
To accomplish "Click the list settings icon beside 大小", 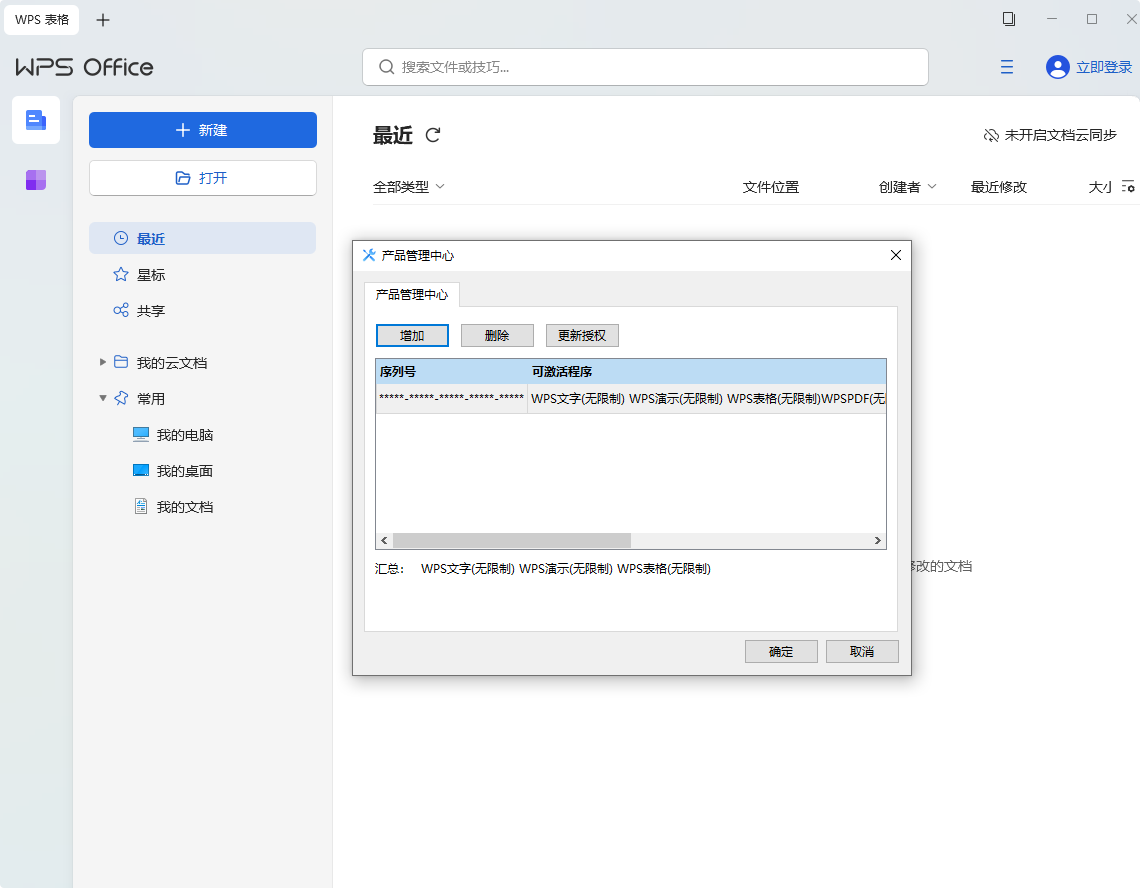I will (1128, 187).
